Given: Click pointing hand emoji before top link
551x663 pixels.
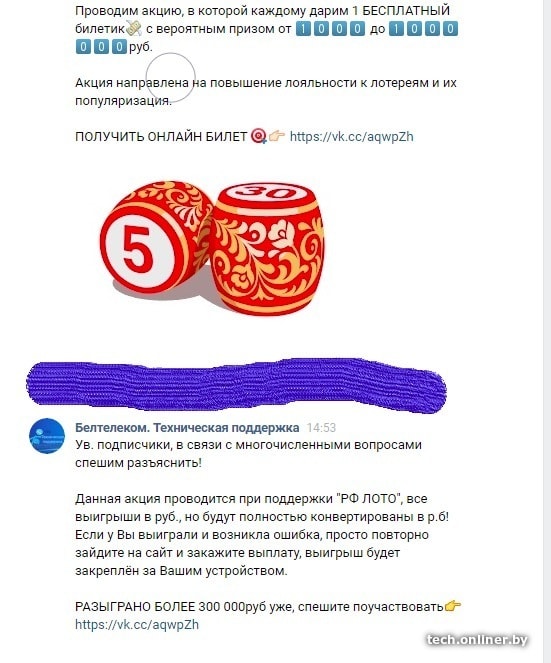Looking at the screenshot, I should point(277,136).
